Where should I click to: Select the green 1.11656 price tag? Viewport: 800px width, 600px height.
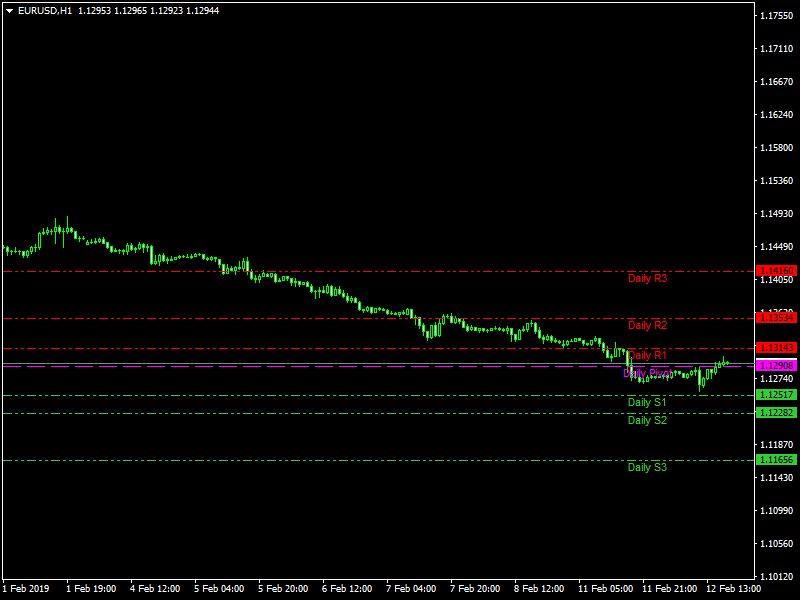[777, 460]
